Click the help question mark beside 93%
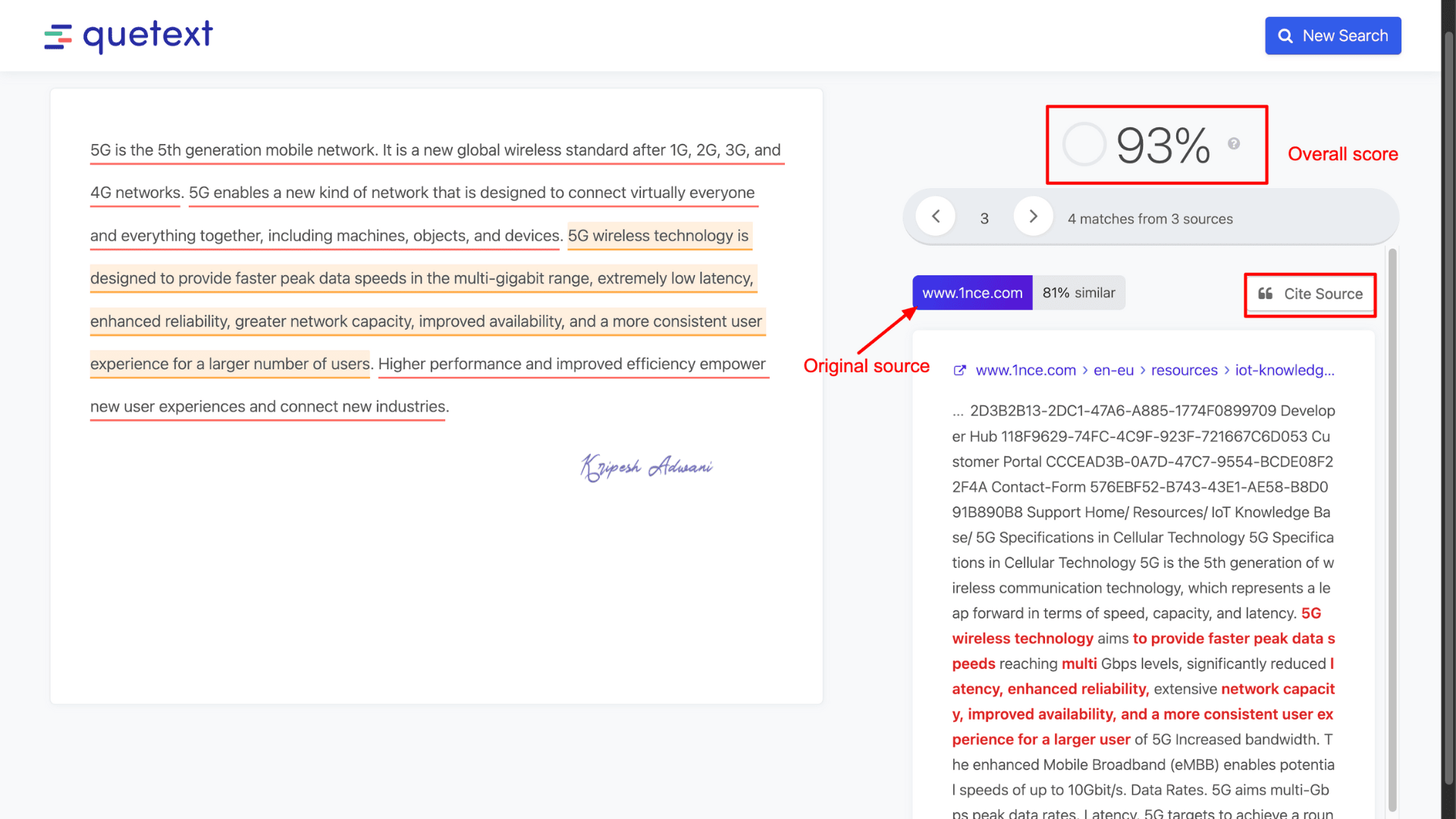Image resolution: width=1456 pixels, height=819 pixels. pos(1234,143)
